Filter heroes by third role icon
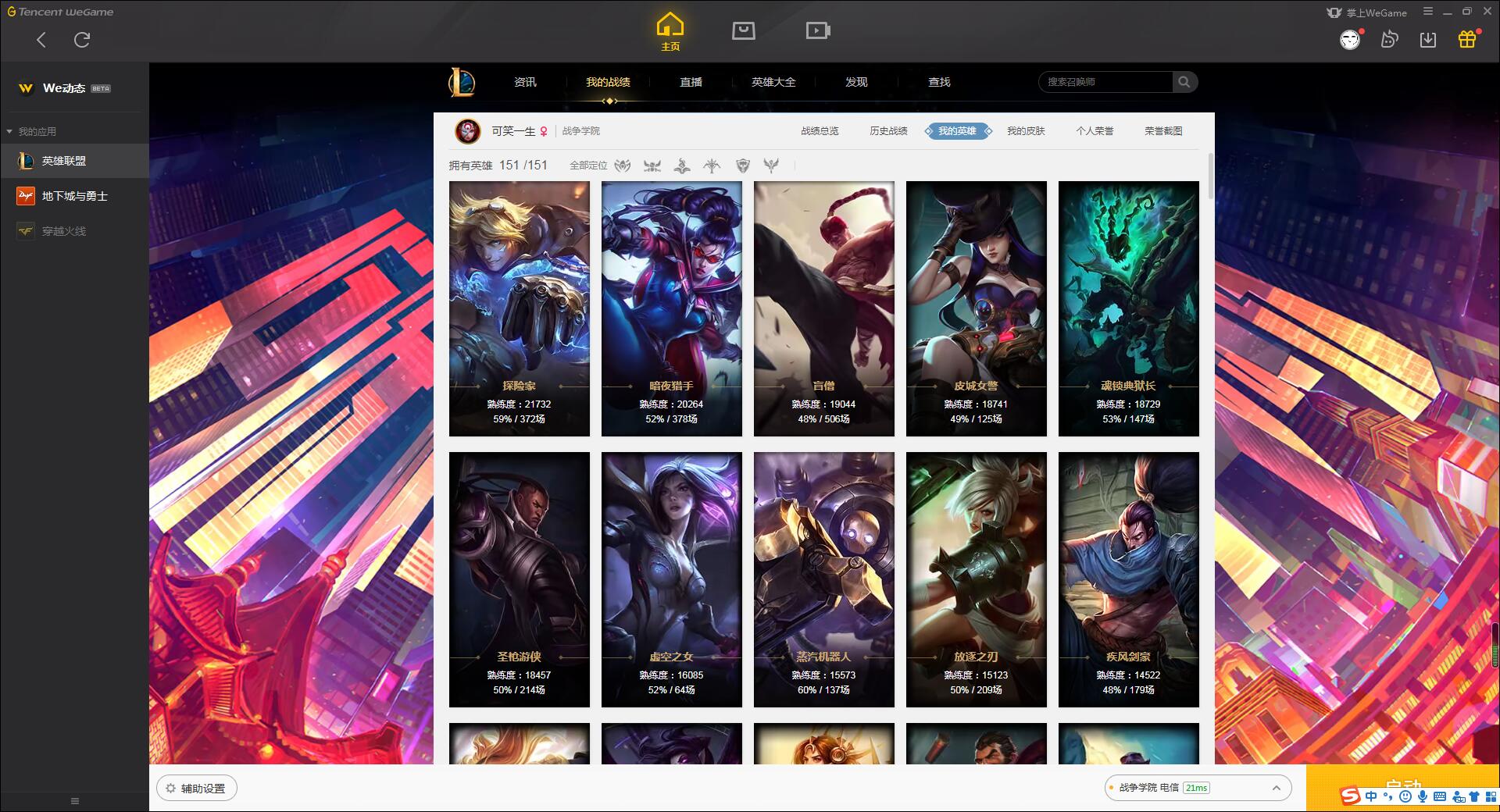This screenshot has width=1500, height=812. 682,166
